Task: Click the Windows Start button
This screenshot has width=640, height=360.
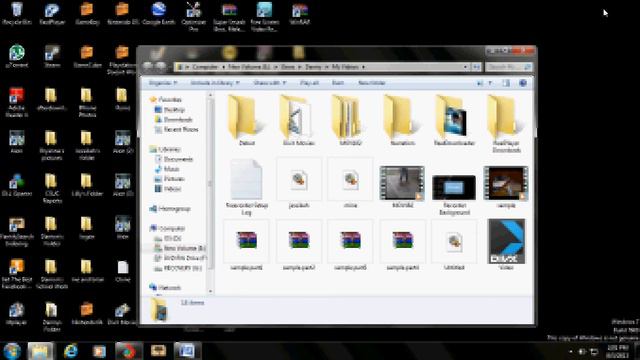Action: click(12, 351)
